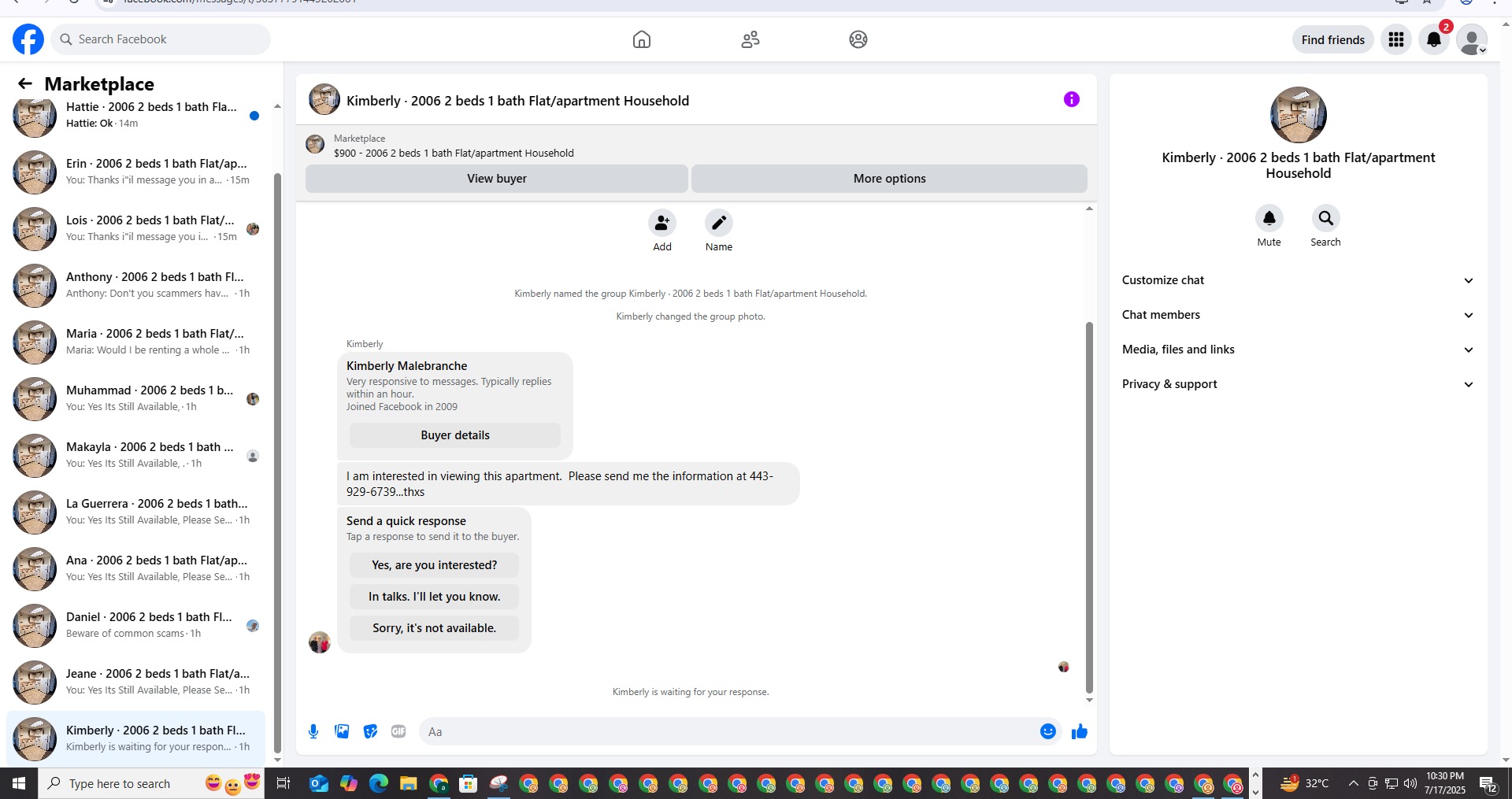The height and width of the screenshot is (799, 1512).
Task: Send a thumbs-up like
Action: [1080, 731]
